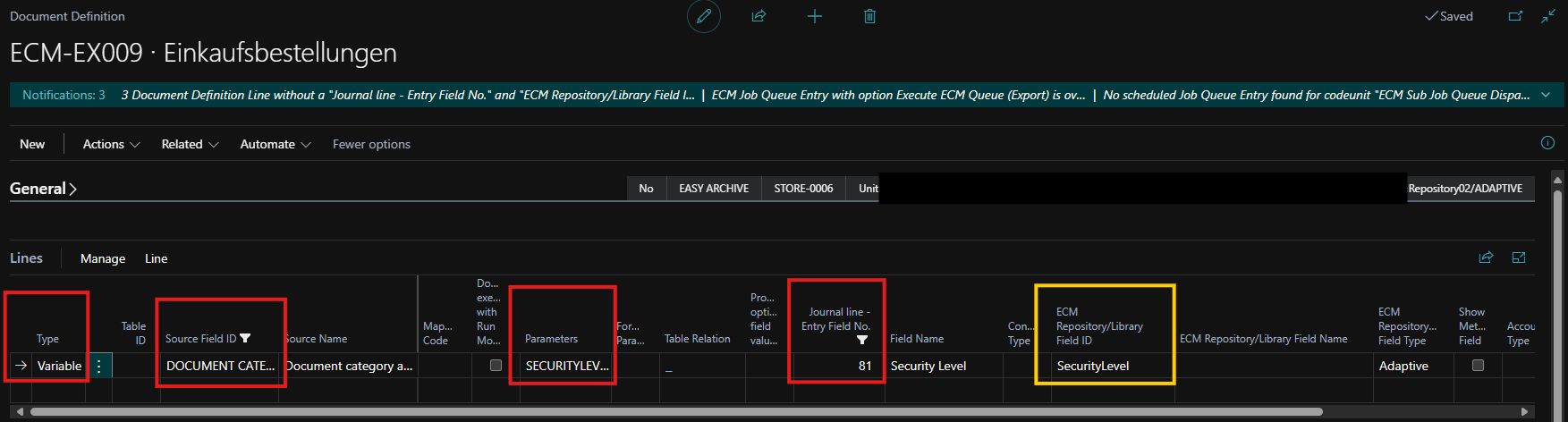Image resolution: width=1568 pixels, height=422 pixels.
Task: Open page in new window icon
Action: [x=1515, y=16]
